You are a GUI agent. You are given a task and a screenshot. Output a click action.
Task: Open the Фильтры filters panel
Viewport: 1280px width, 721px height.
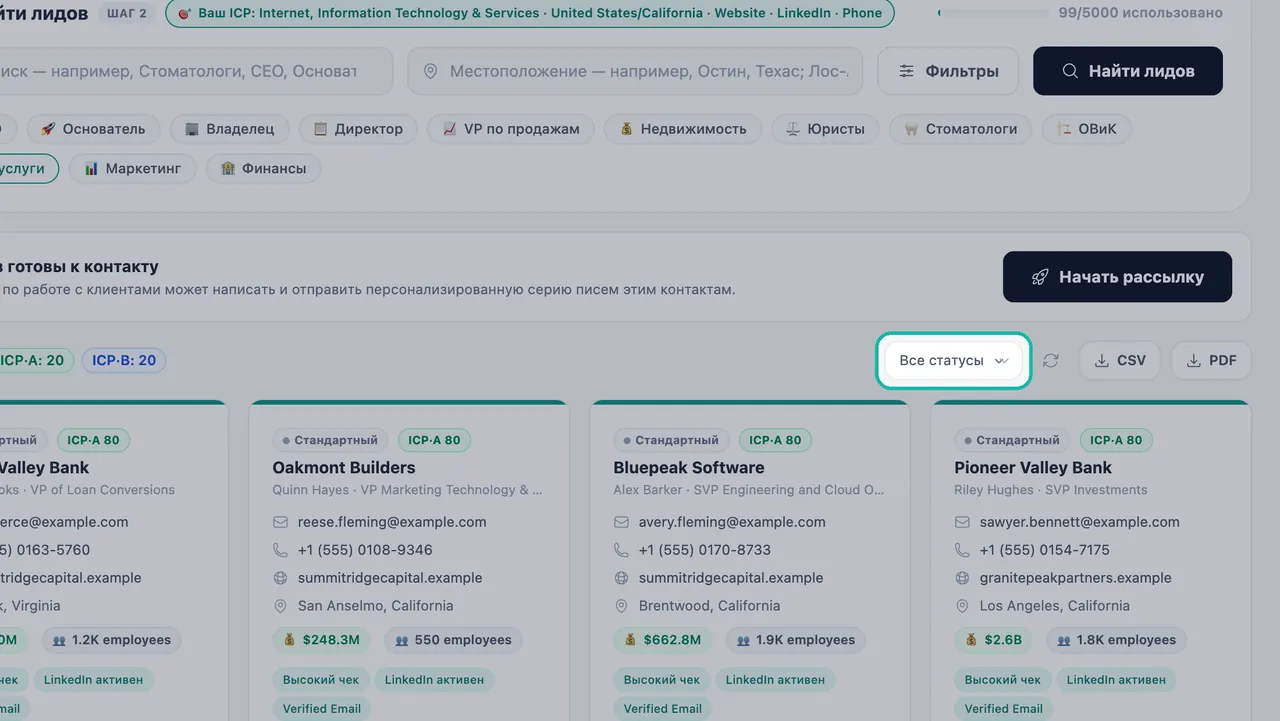click(948, 71)
